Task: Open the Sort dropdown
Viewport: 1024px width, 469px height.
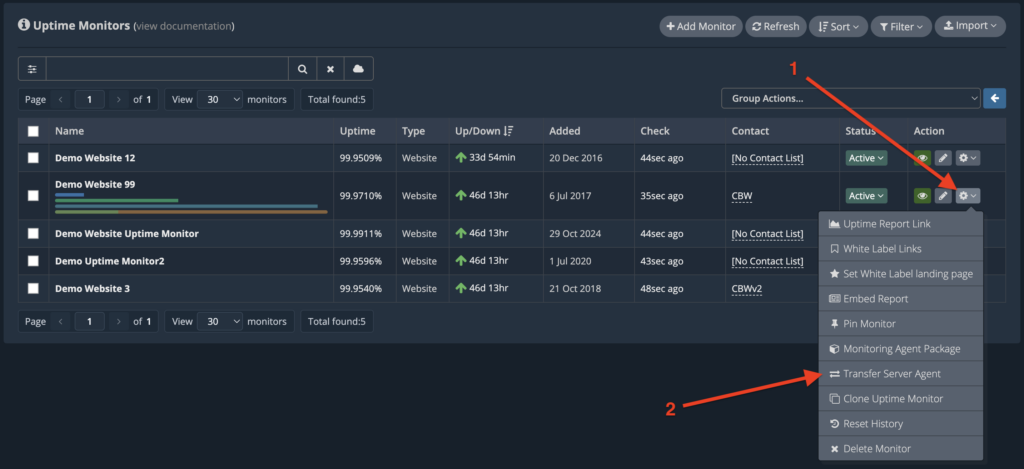Action: point(839,27)
